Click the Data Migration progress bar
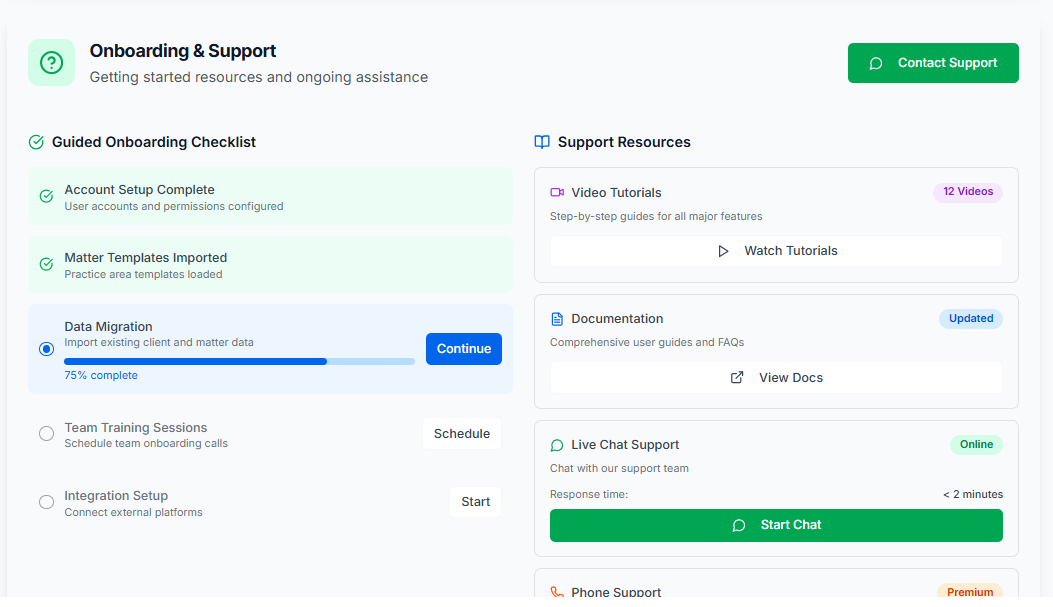 (239, 361)
